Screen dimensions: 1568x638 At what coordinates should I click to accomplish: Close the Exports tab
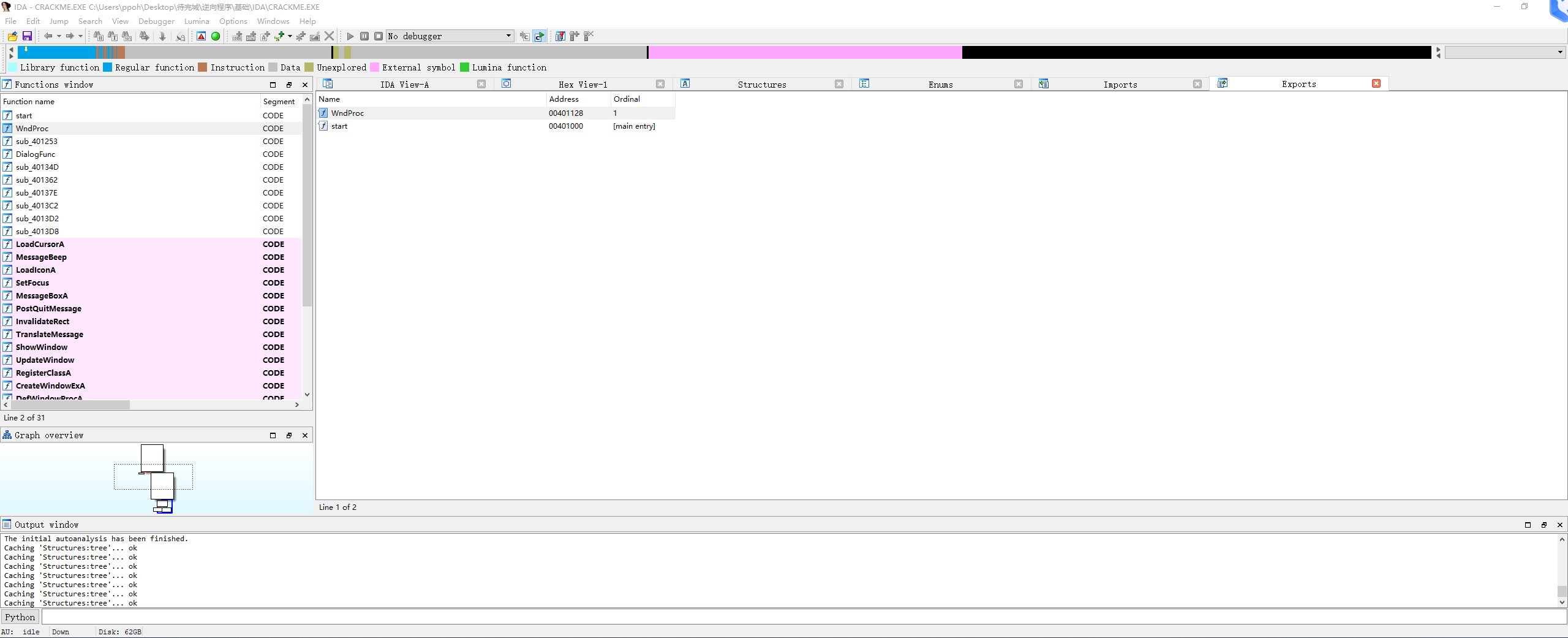pyautogui.click(x=1376, y=83)
